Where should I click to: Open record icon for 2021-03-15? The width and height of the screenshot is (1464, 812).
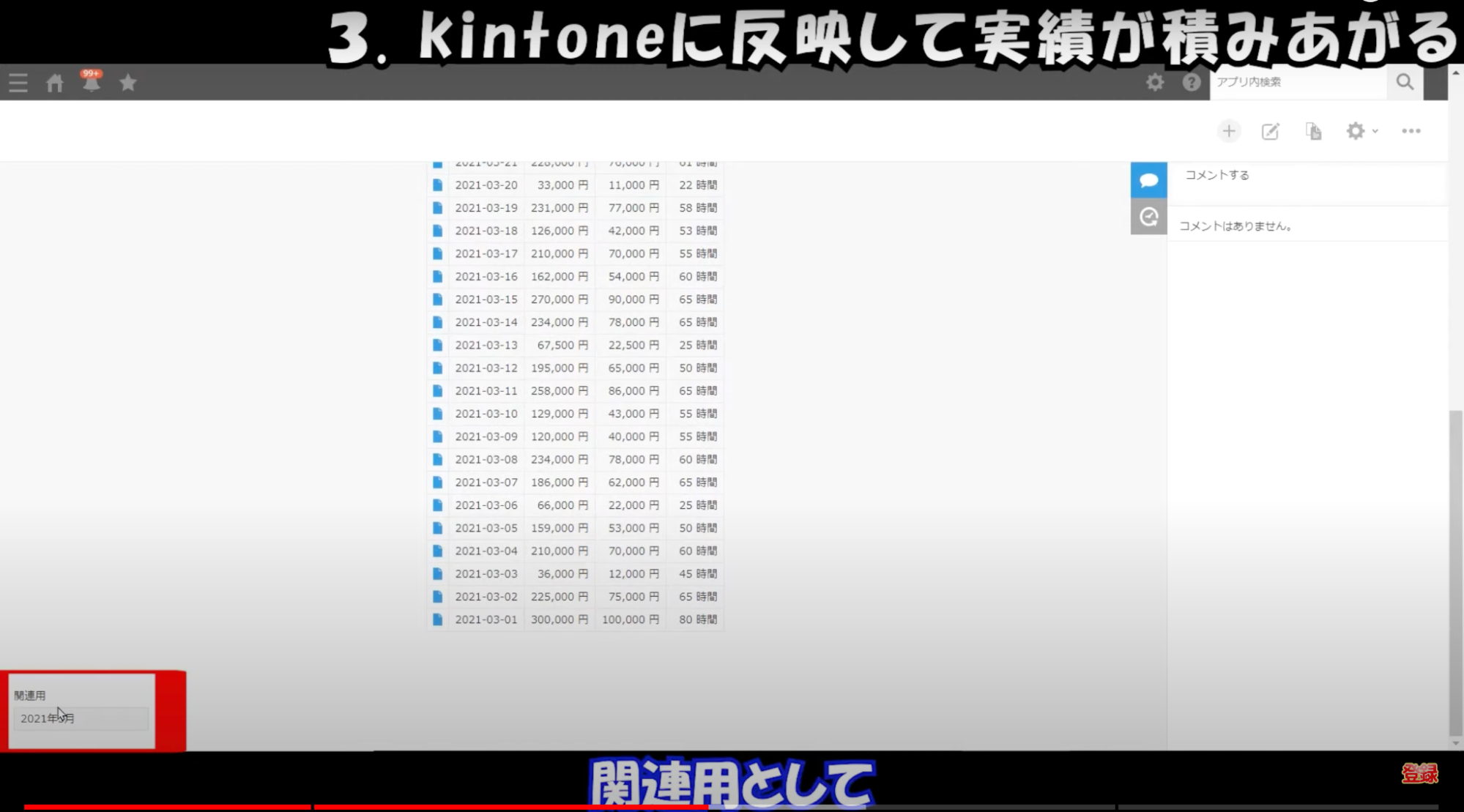438,299
